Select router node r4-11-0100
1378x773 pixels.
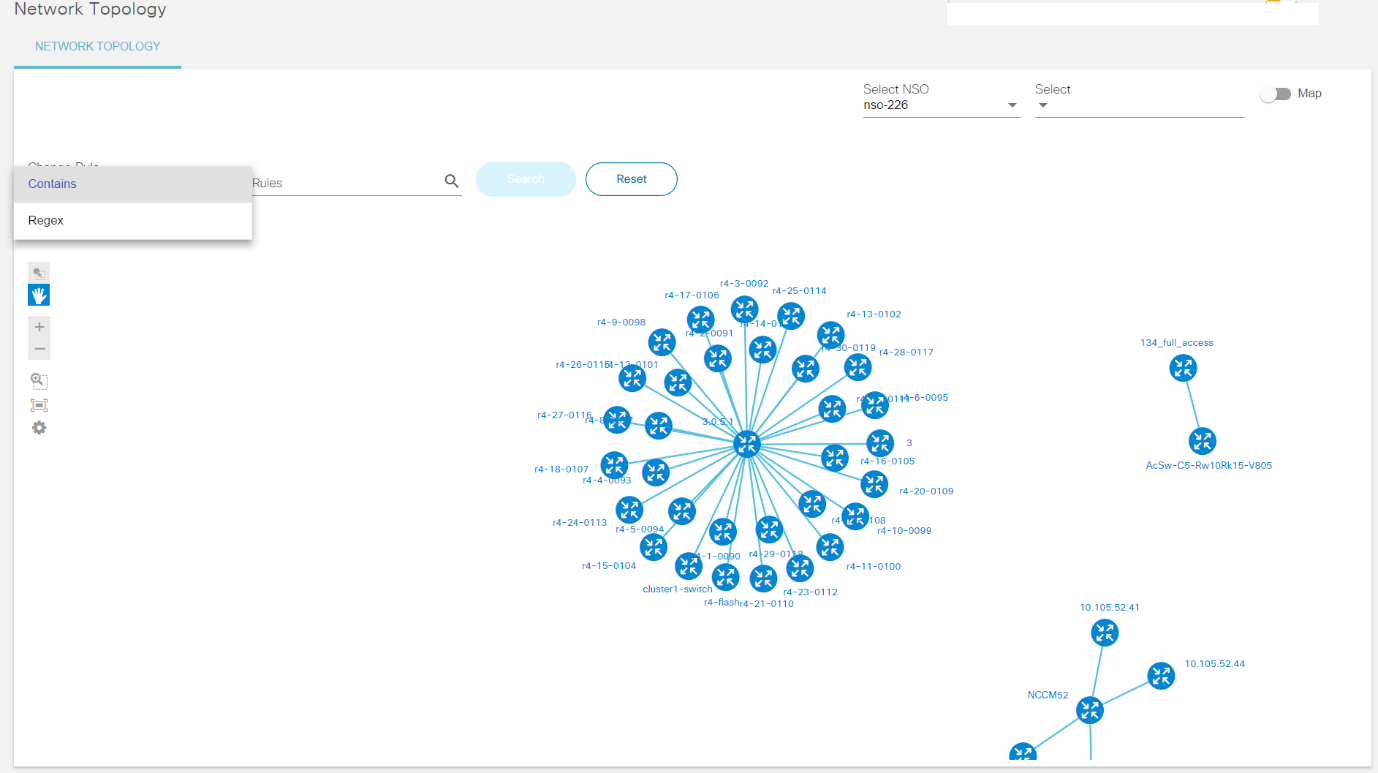[829, 547]
